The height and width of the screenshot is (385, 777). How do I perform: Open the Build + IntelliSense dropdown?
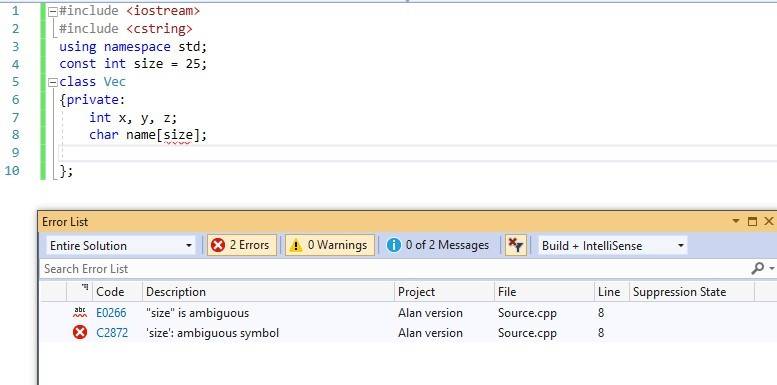click(612, 246)
